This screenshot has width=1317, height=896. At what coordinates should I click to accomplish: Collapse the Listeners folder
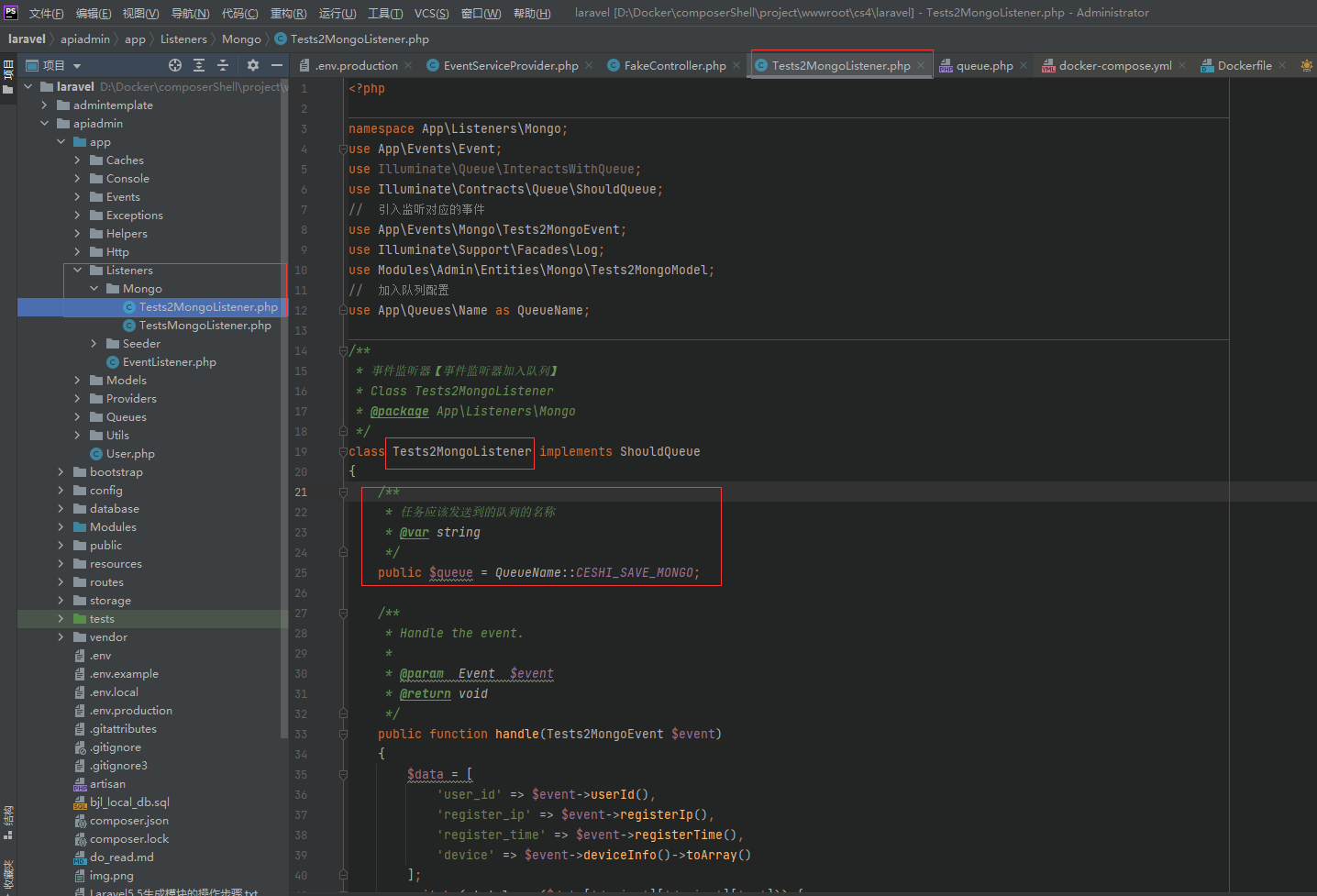[77, 271]
